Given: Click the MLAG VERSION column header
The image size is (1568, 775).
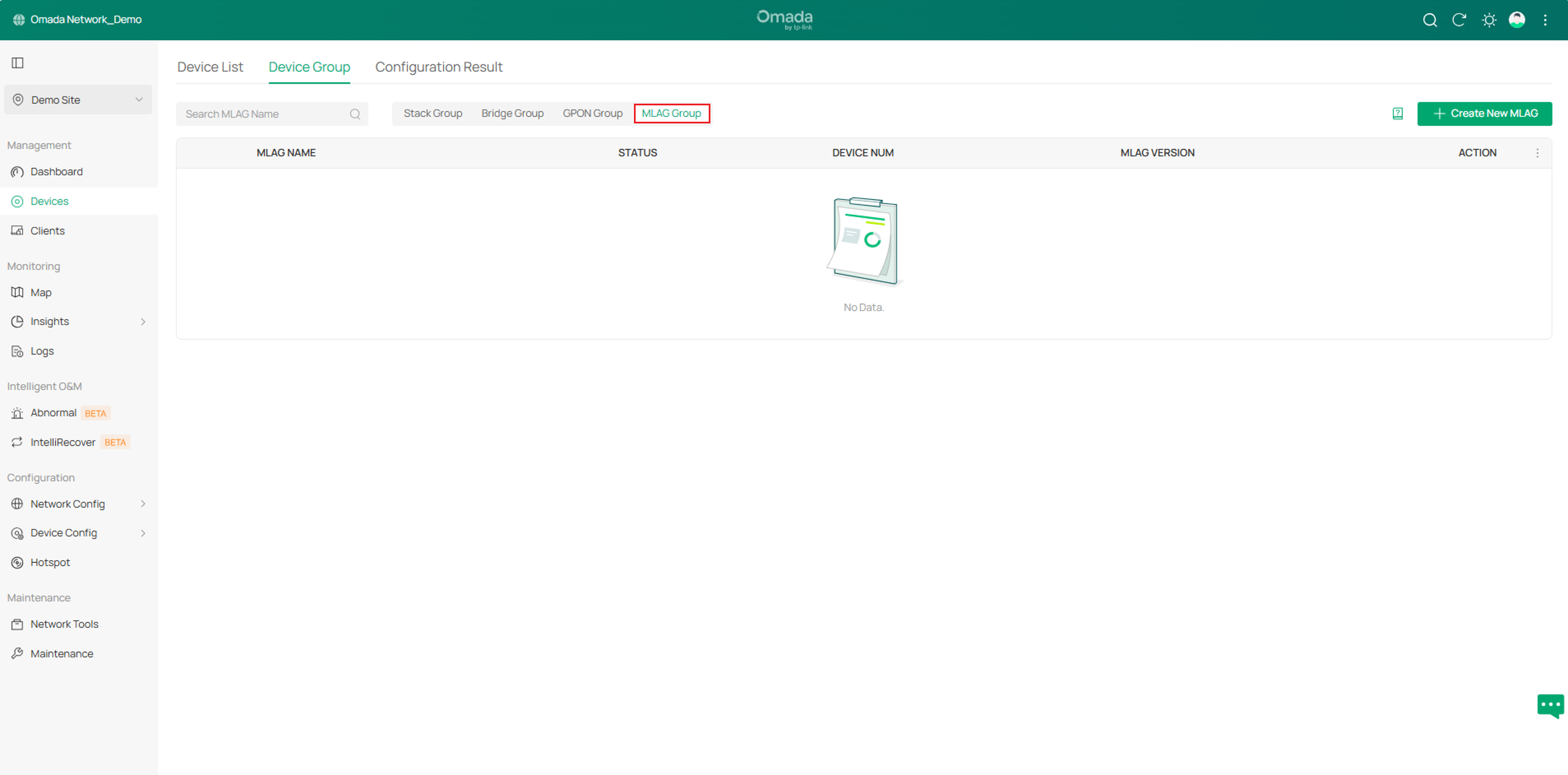Looking at the screenshot, I should (1157, 153).
